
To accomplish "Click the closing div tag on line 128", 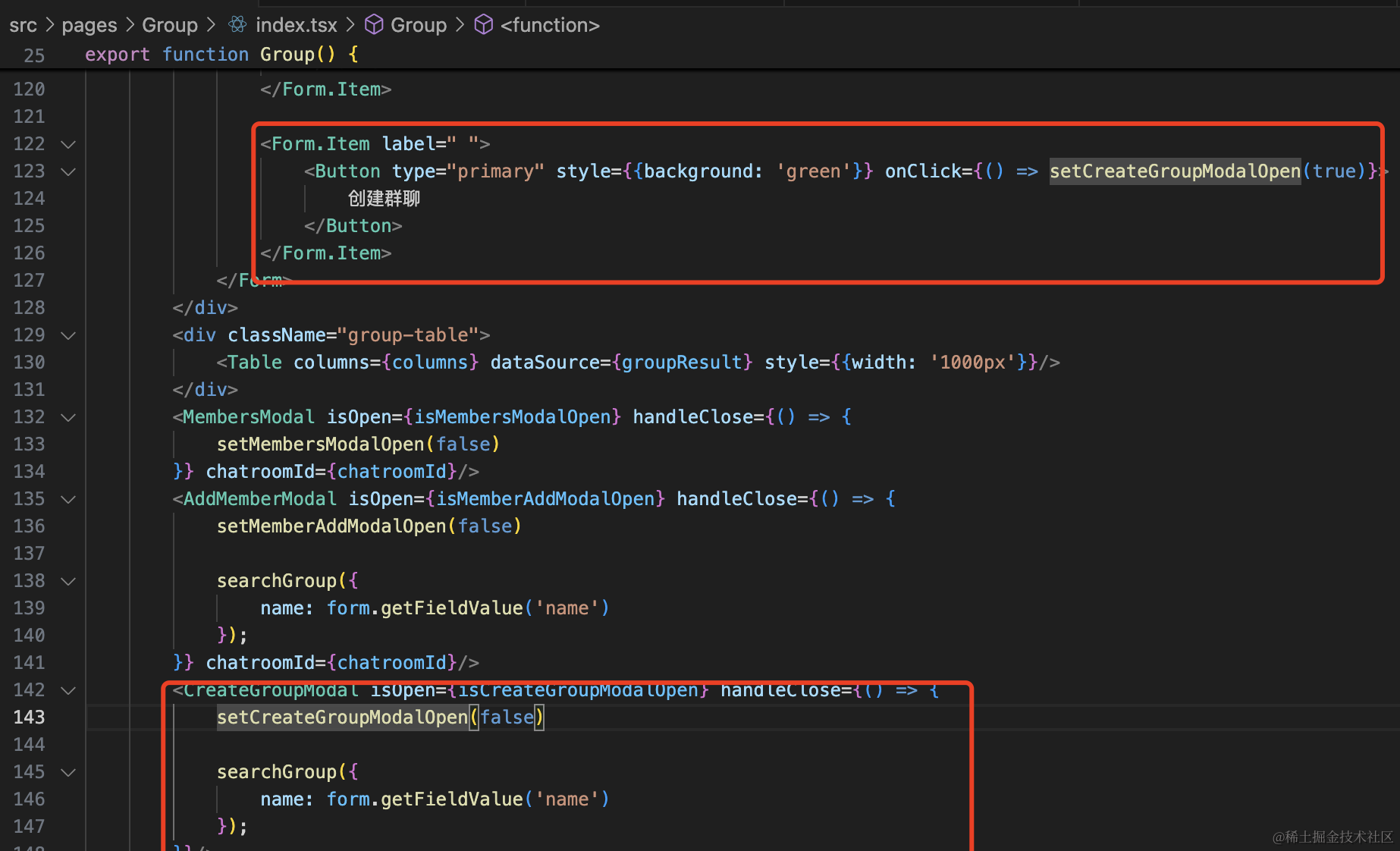I will tap(206, 308).
